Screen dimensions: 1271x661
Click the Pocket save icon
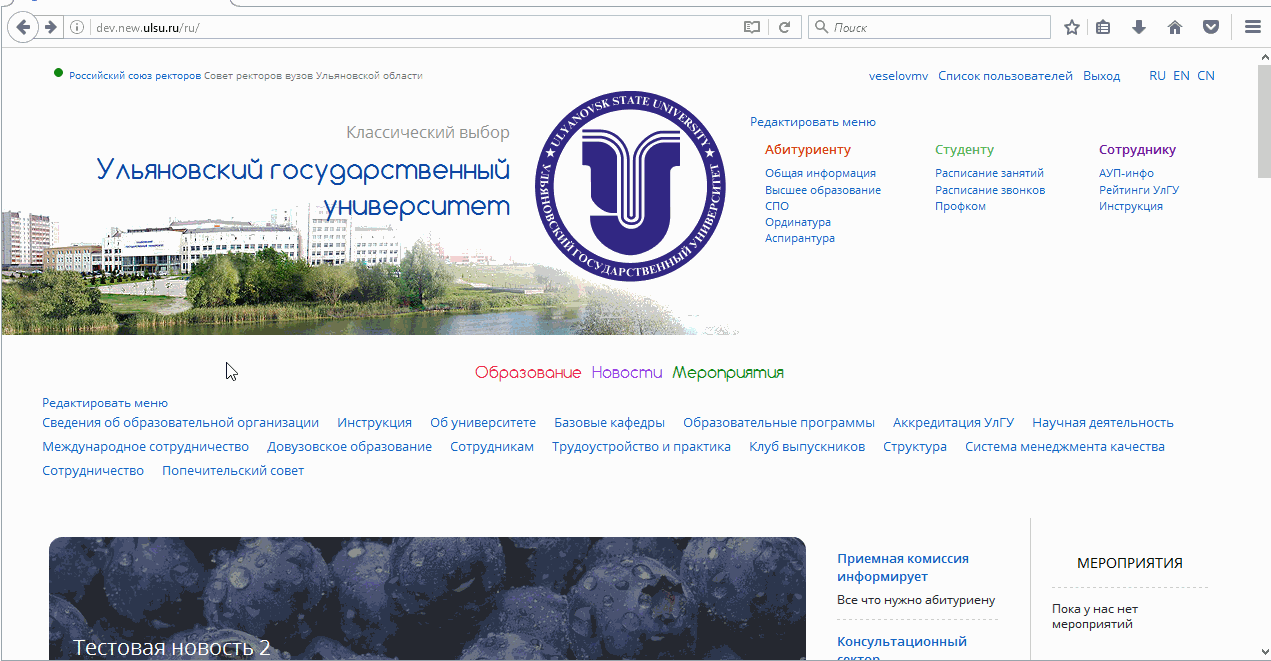1211,27
